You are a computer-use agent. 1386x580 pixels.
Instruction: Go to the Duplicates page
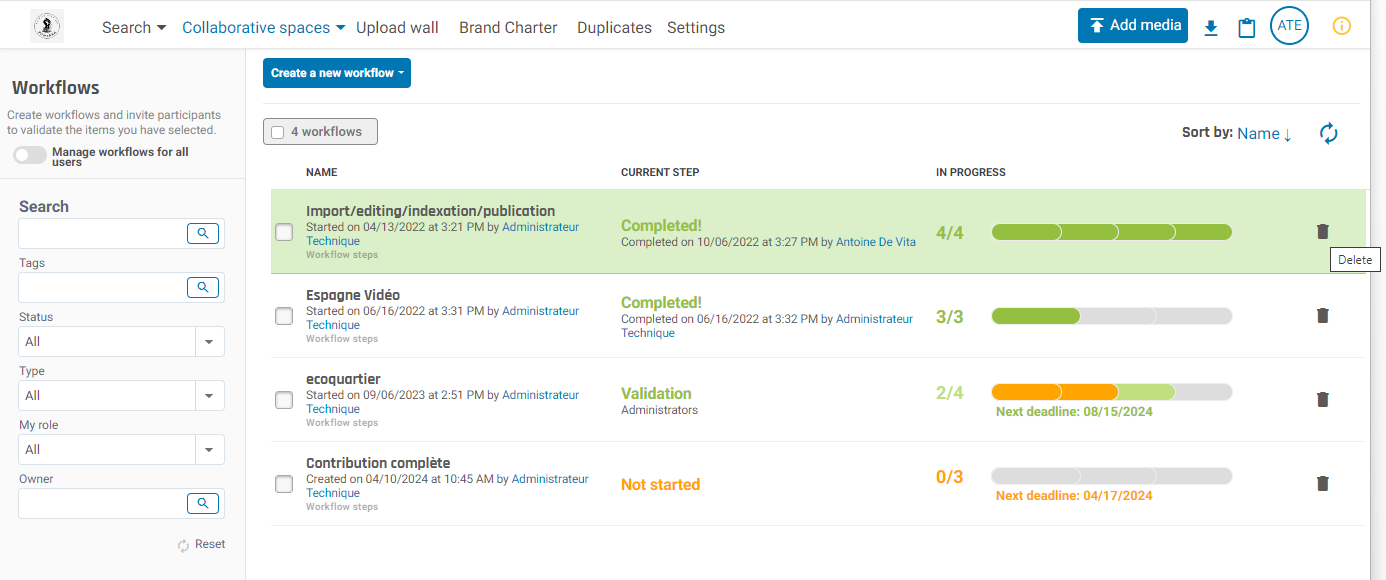(614, 28)
